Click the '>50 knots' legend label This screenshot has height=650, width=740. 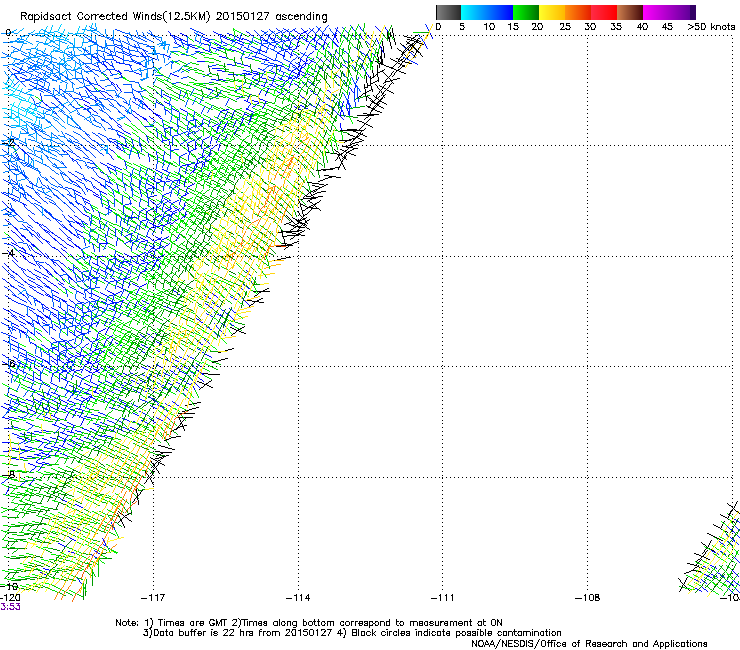pyautogui.click(x=711, y=27)
